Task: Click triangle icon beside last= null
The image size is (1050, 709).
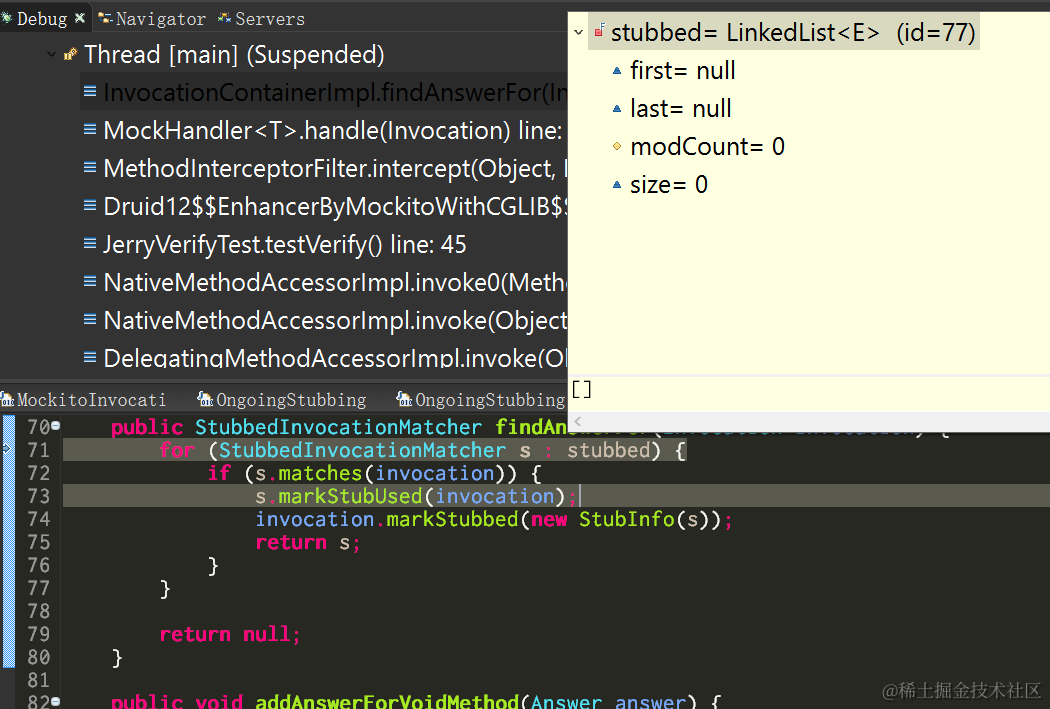Action: [617, 108]
